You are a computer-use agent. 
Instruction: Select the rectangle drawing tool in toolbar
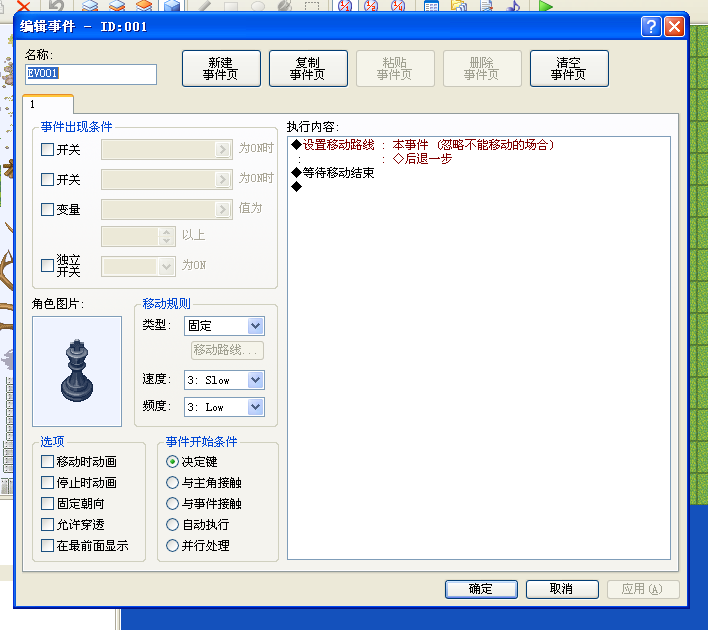coord(231,6)
